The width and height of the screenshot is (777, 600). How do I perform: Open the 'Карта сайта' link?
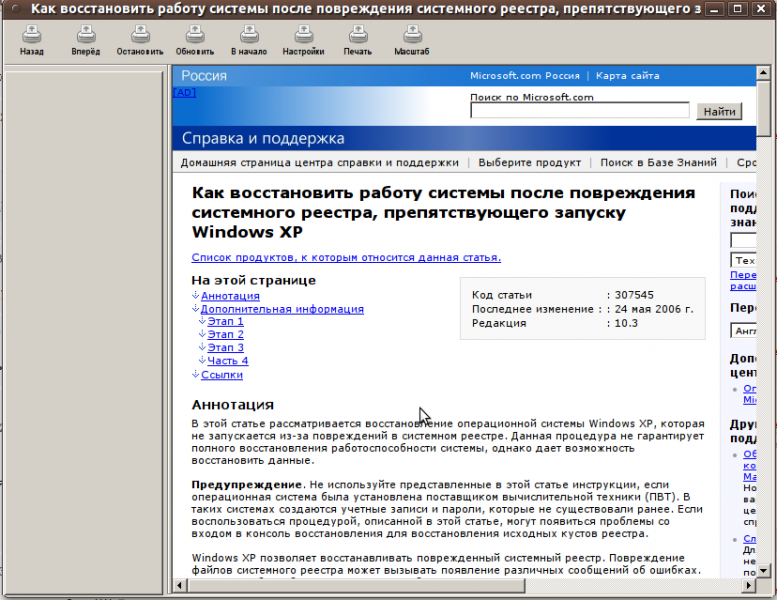point(628,76)
